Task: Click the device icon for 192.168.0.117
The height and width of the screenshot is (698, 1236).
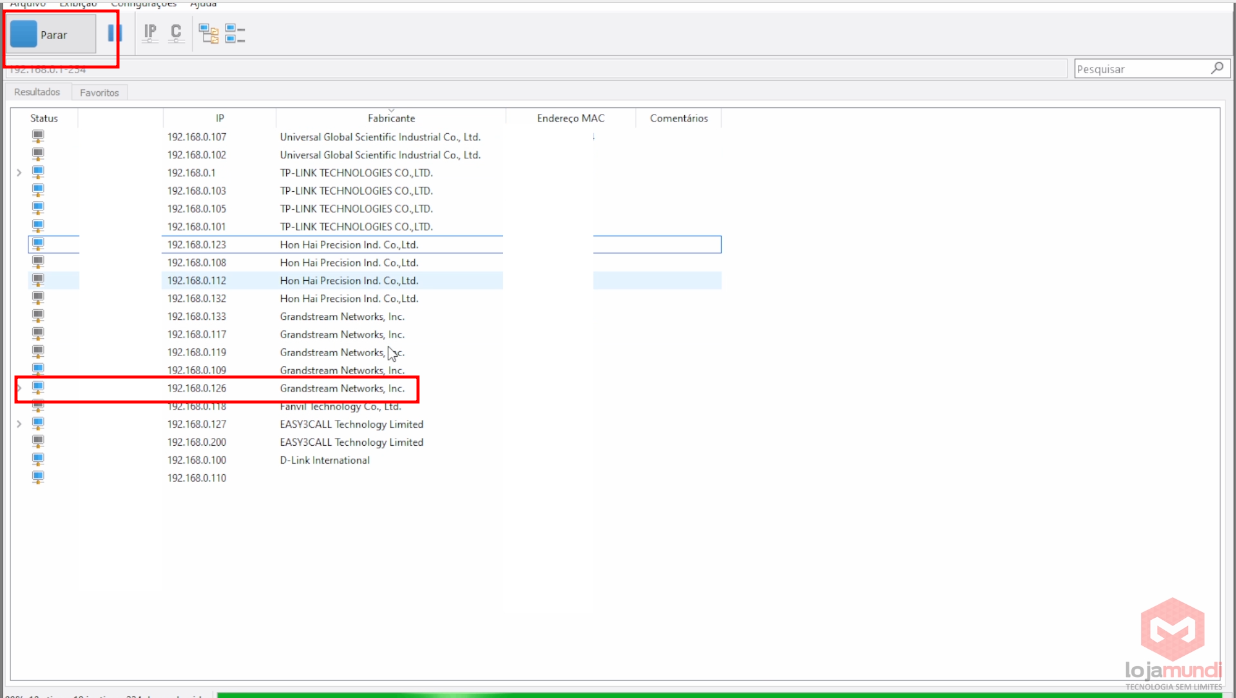Action: 38,334
